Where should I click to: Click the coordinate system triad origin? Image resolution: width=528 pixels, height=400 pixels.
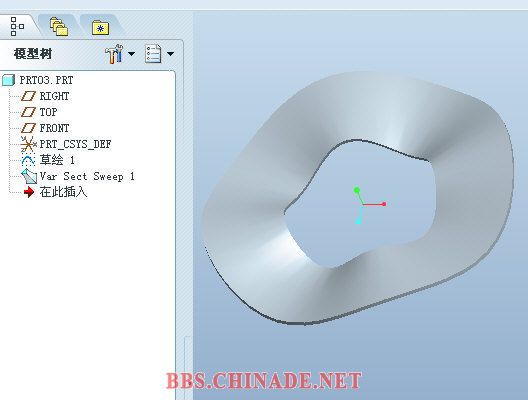pos(363,204)
